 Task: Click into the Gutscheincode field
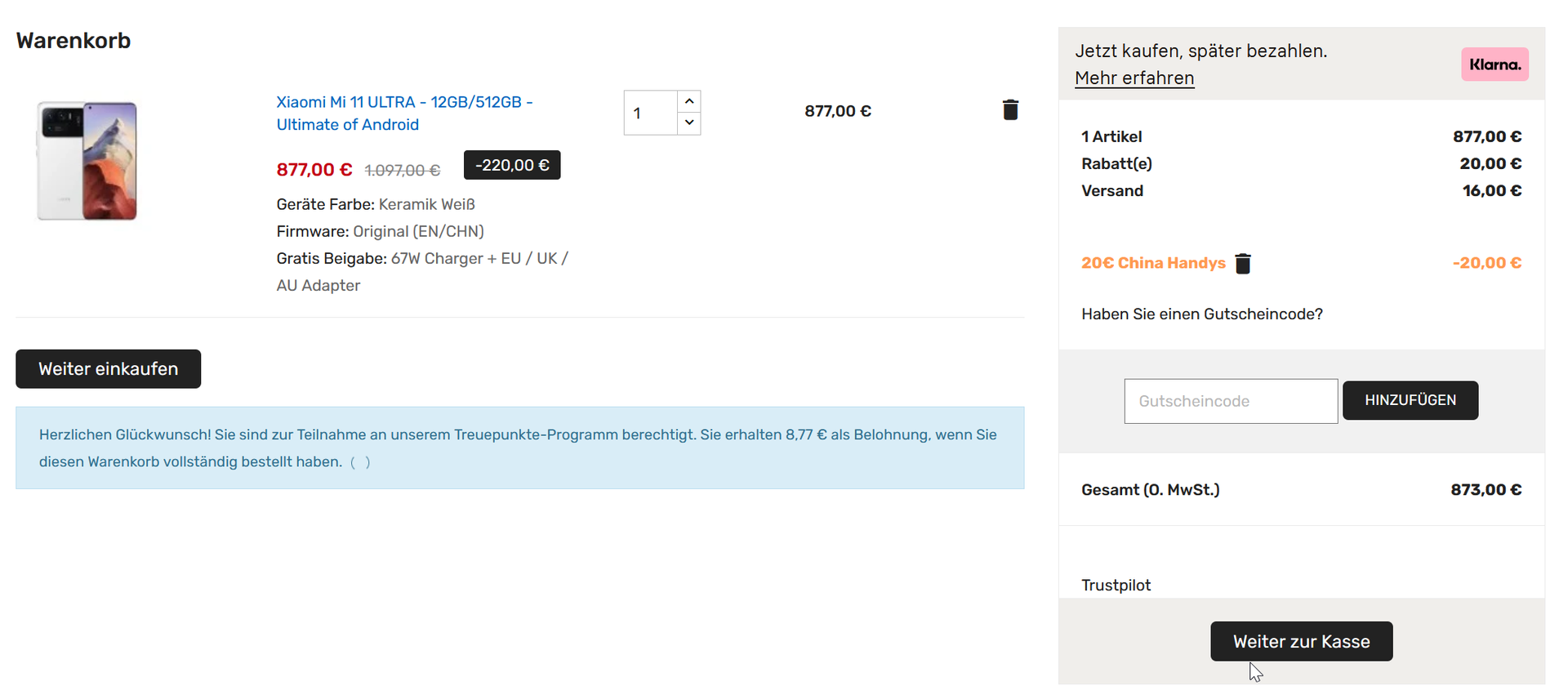[x=1231, y=401]
